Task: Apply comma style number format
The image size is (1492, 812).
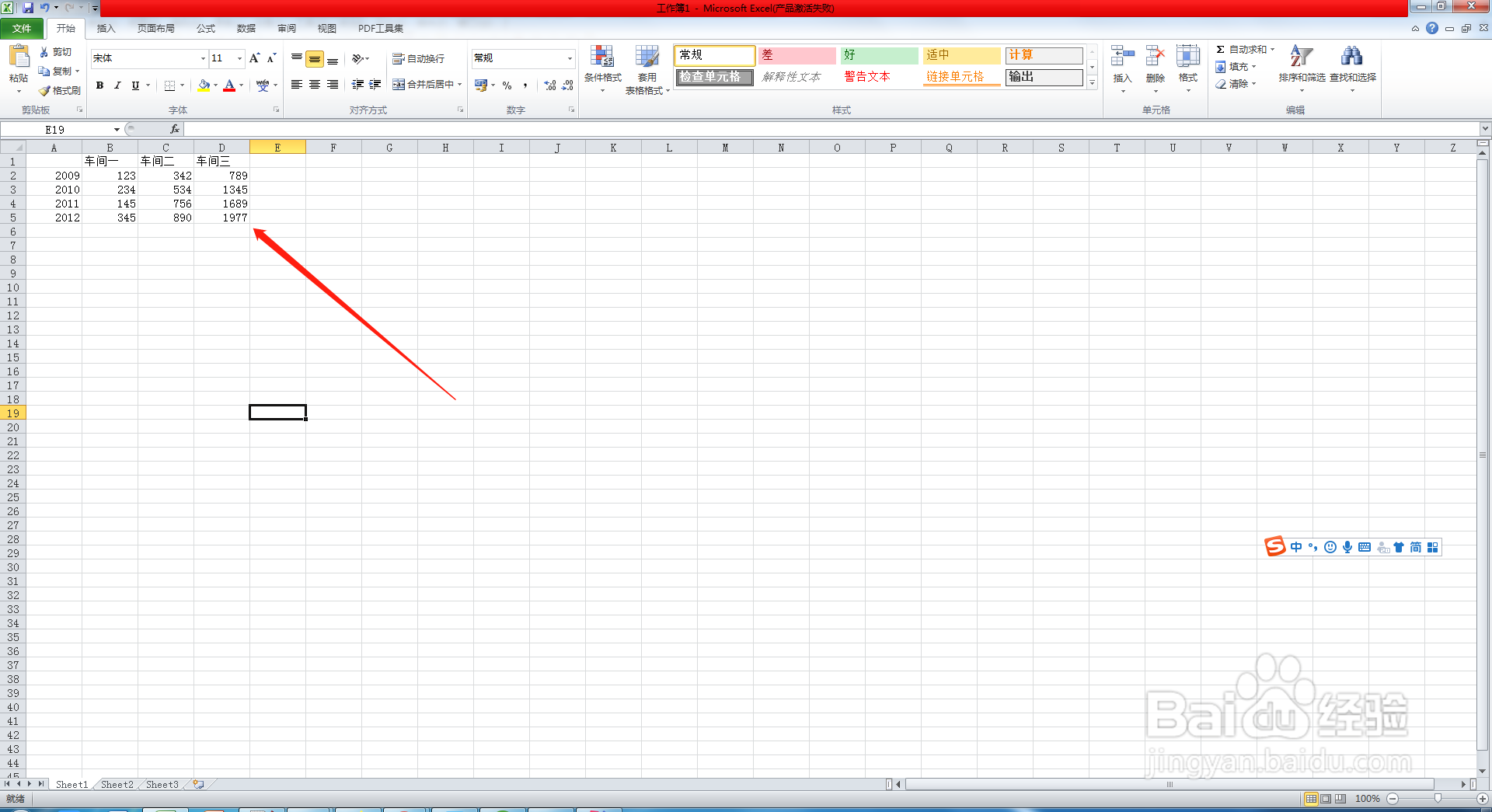Action: (526, 85)
